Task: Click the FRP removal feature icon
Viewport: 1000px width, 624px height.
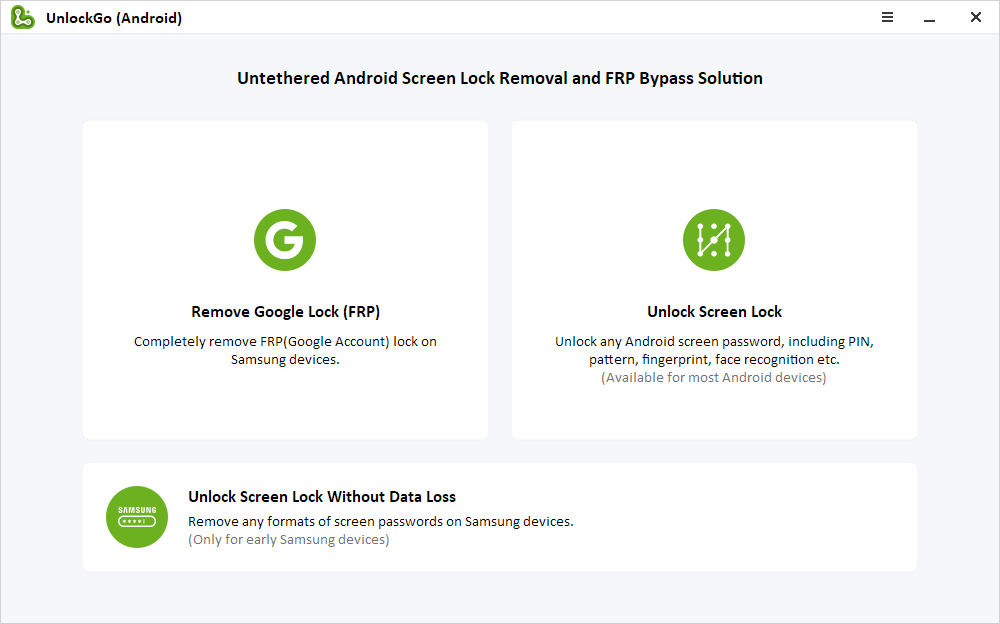Action: tap(285, 240)
